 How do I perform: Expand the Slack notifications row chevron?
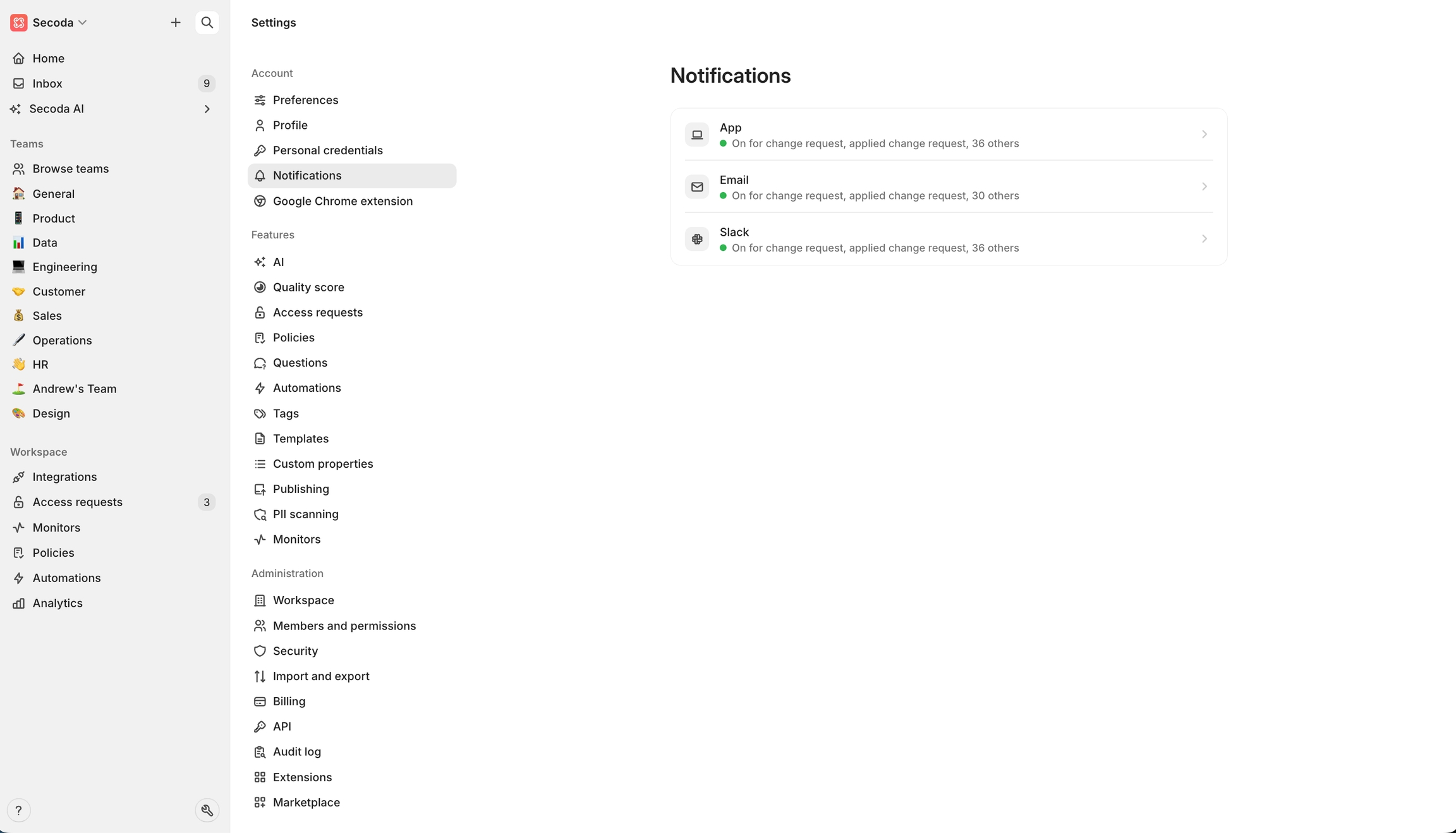1204,239
